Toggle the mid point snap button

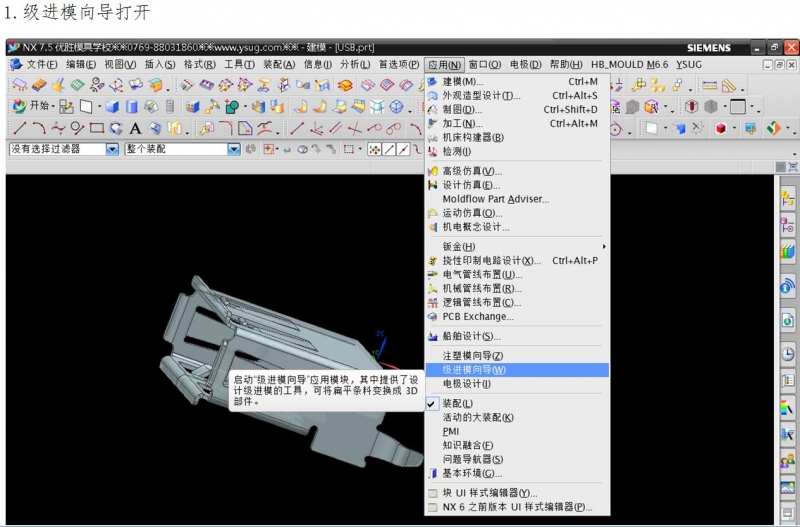pos(404,149)
